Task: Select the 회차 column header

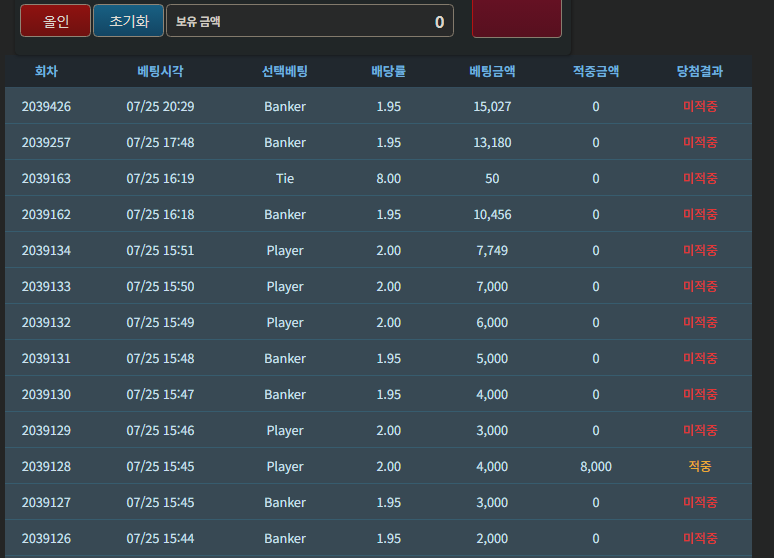Action: click(x=46, y=71)
